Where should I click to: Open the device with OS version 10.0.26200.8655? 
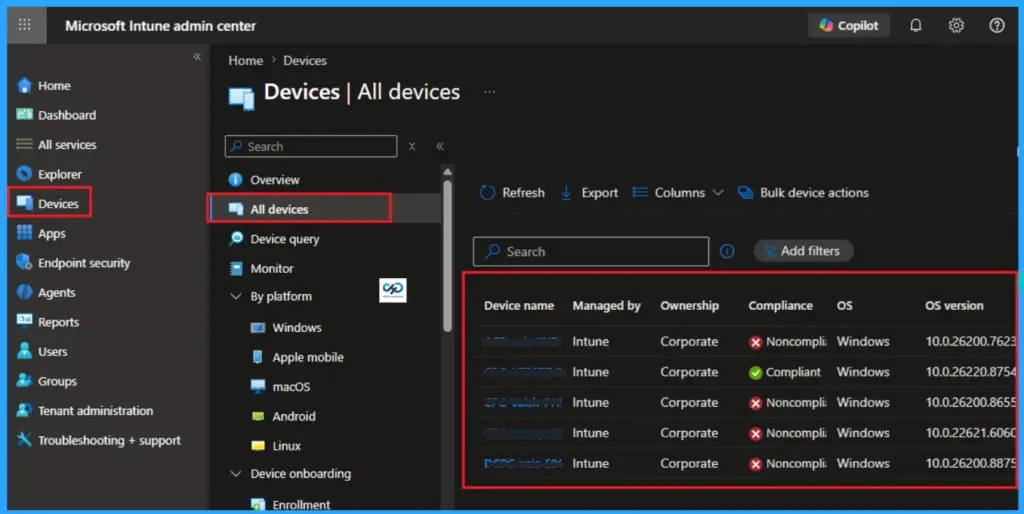[x=522, y=402]
